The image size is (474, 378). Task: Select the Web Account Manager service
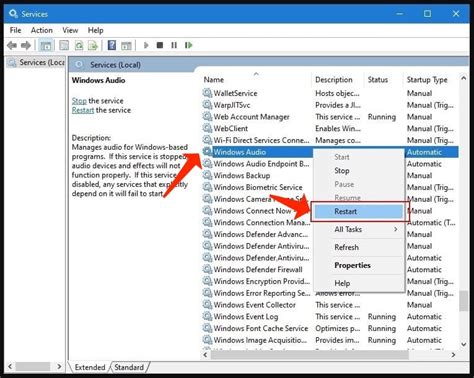coord(330,117)
